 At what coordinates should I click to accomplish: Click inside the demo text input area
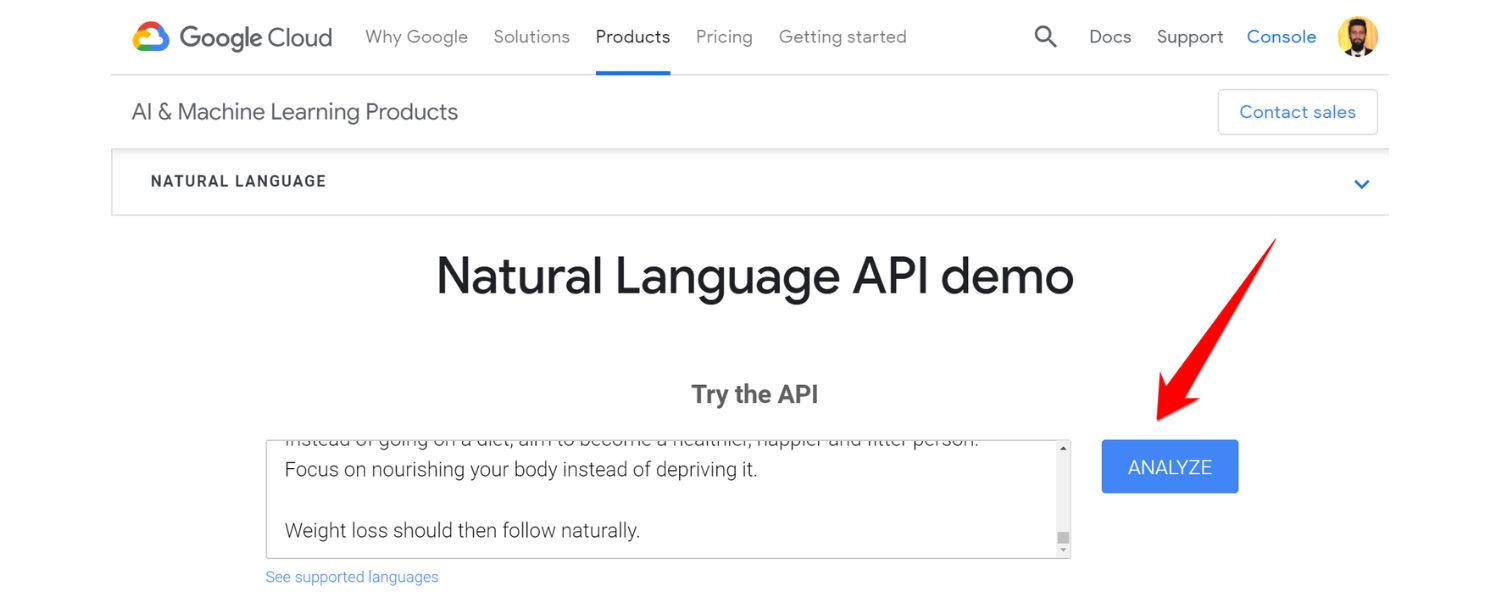coord(660,498)
